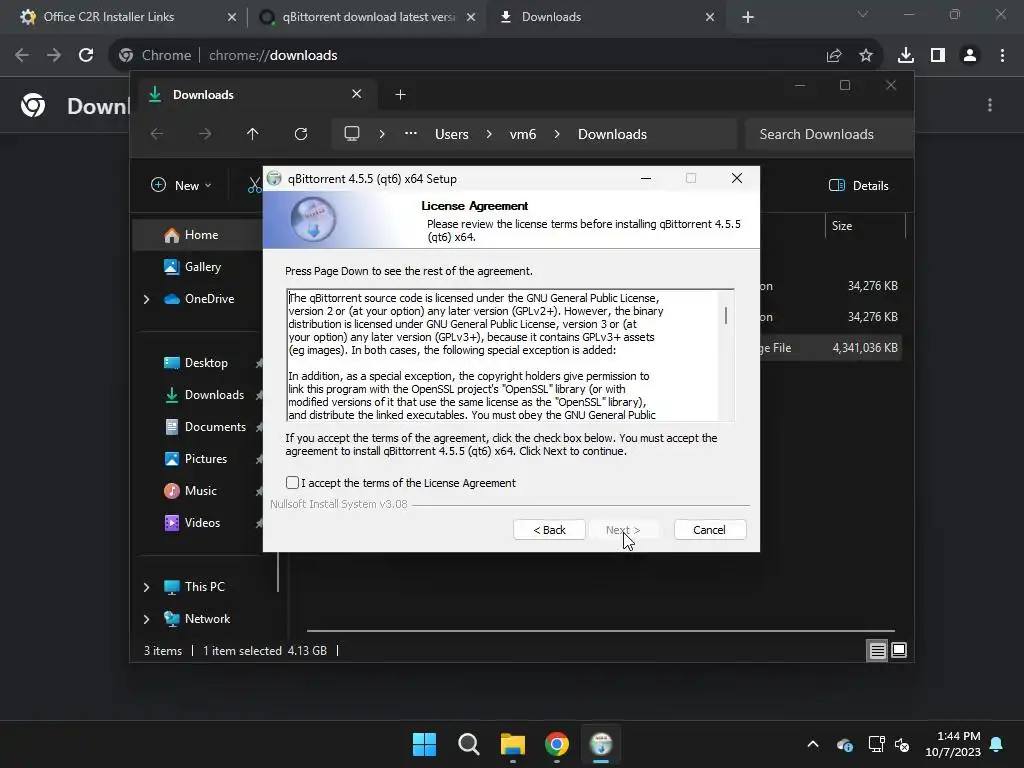Switch to details list view icon
The width and height of the screenshot is (1024, 768).
click(x=877, y=650)
